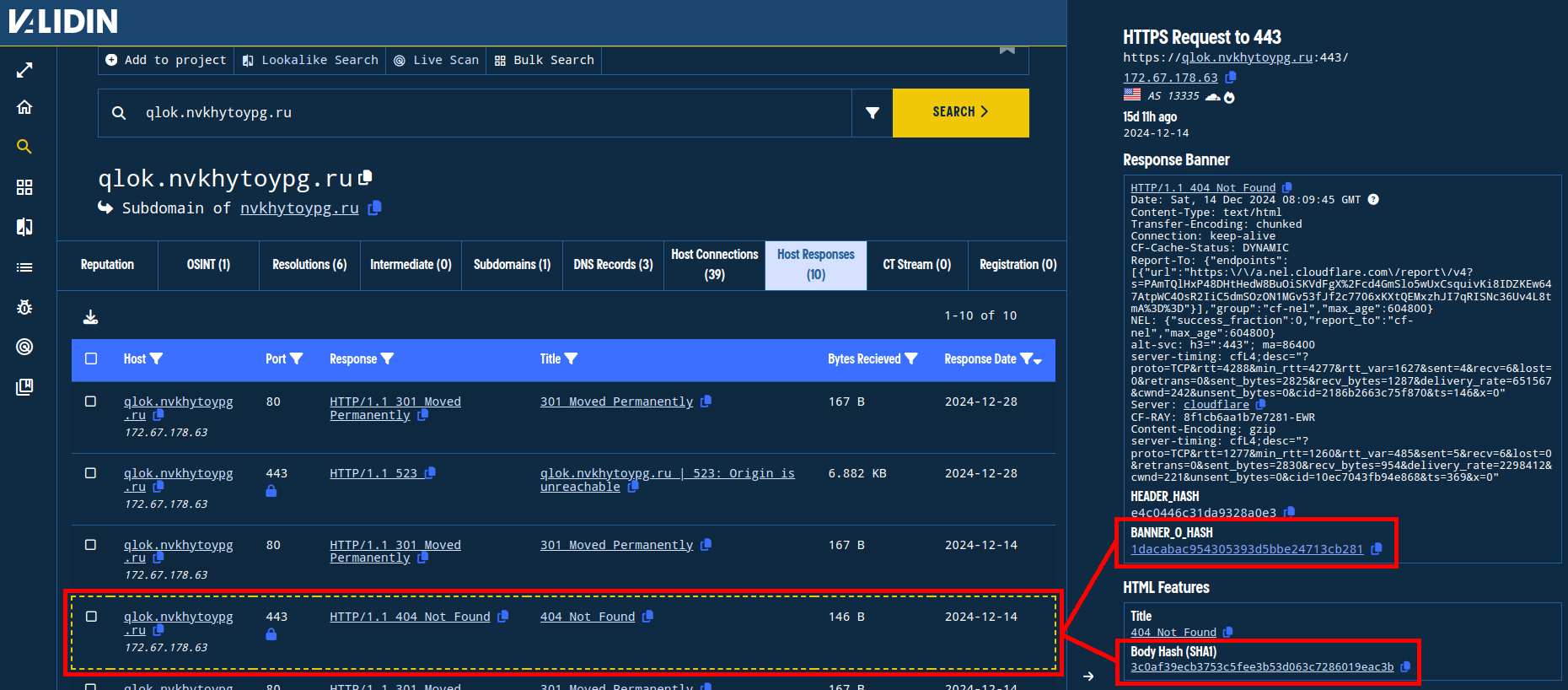Click Add to project
The height and width of the screenshot is (690, 1568).
point(166,60)
